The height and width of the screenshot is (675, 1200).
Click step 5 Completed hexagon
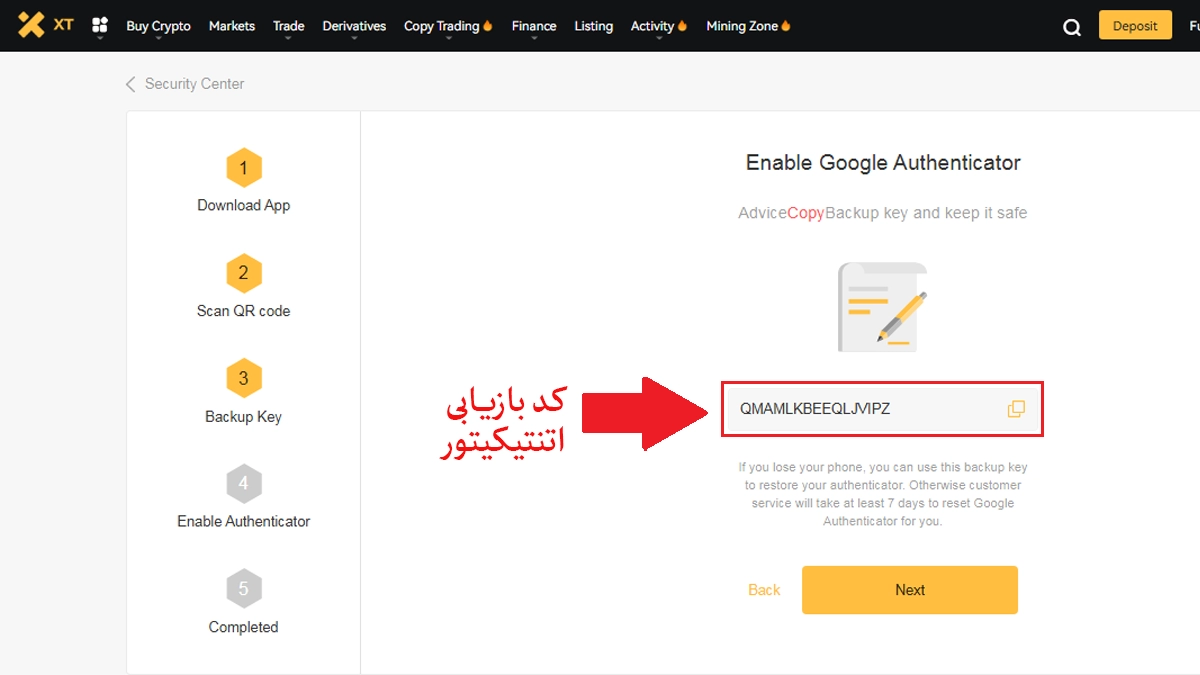[243, 589]
